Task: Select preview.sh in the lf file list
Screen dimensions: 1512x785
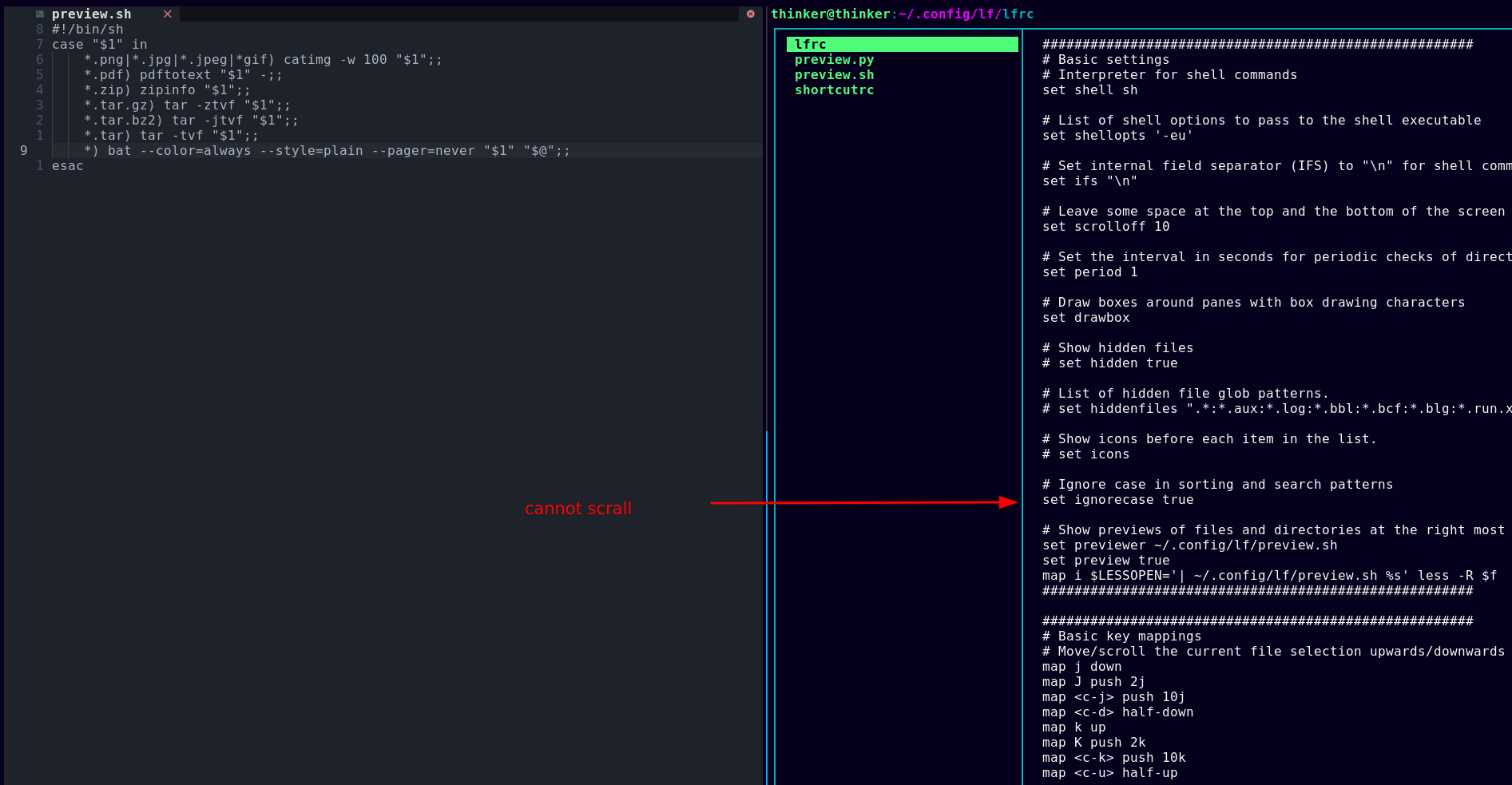Action: point(834,74)
